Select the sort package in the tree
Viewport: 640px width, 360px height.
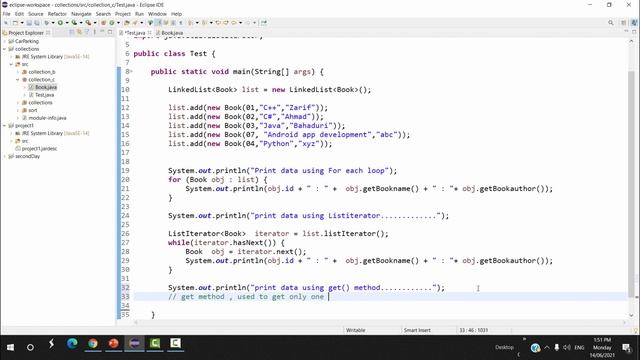point(30,110)
